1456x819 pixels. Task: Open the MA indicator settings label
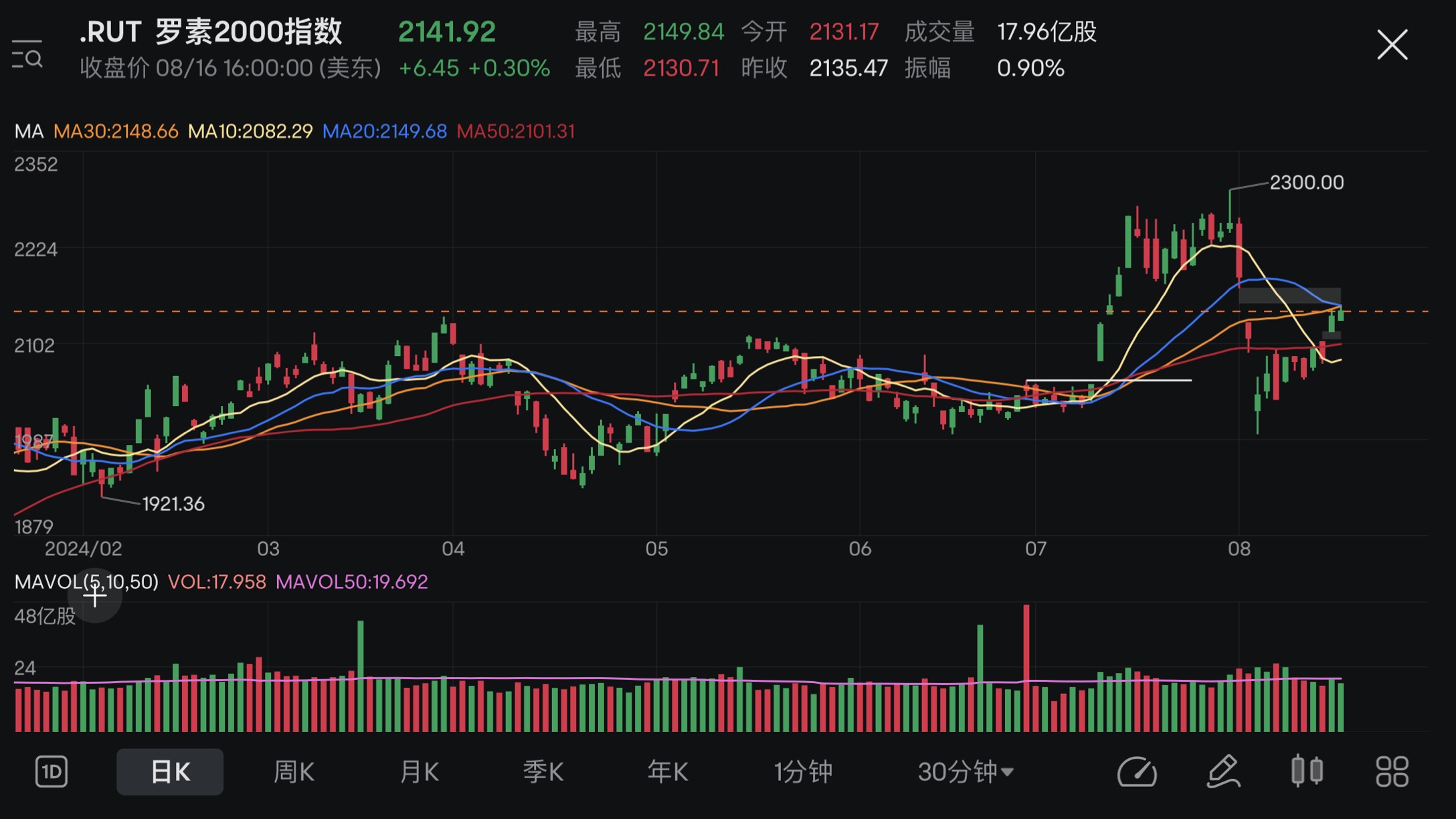click(x=29, y=131)
